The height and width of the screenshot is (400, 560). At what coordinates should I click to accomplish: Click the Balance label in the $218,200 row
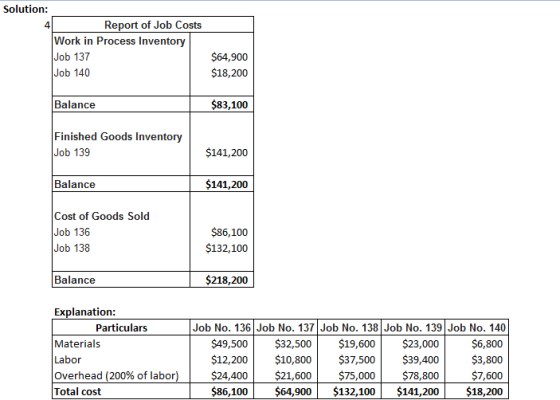pyautogui.click(x=75, y=280)
